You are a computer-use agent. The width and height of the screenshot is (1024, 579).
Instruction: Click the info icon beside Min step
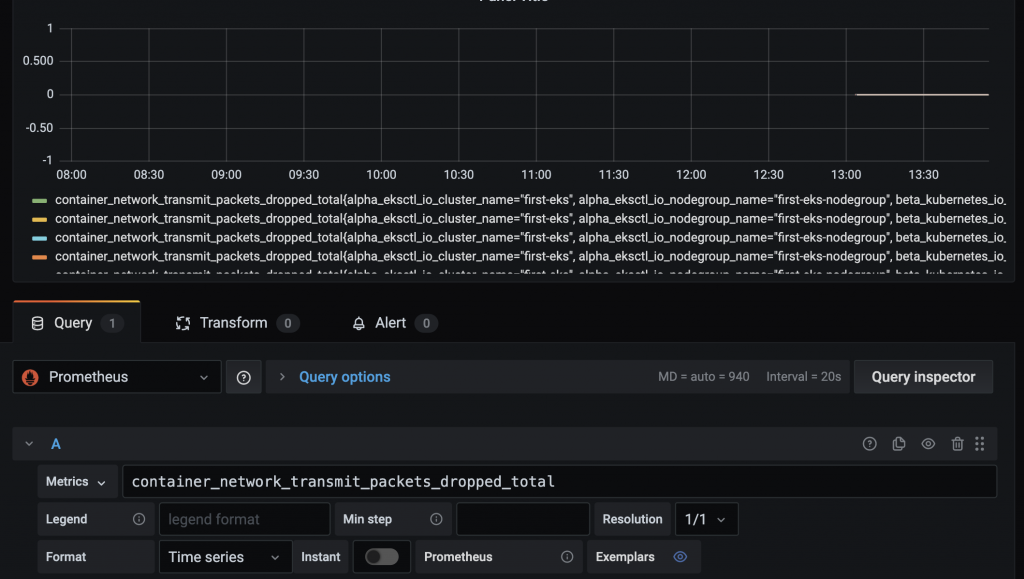coord(436,519)
